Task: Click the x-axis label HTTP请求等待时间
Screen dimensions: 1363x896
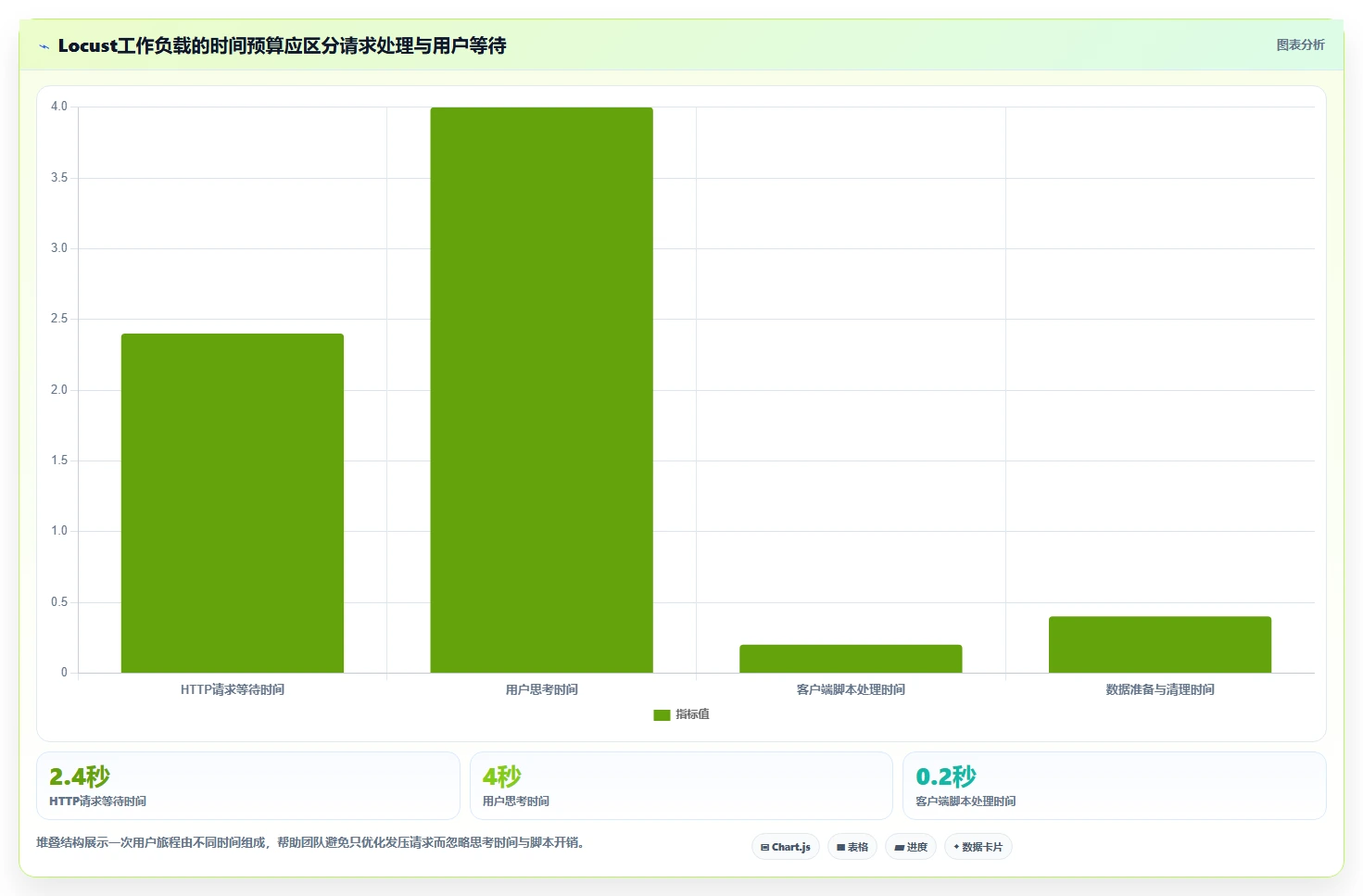Action: (233, 689)
